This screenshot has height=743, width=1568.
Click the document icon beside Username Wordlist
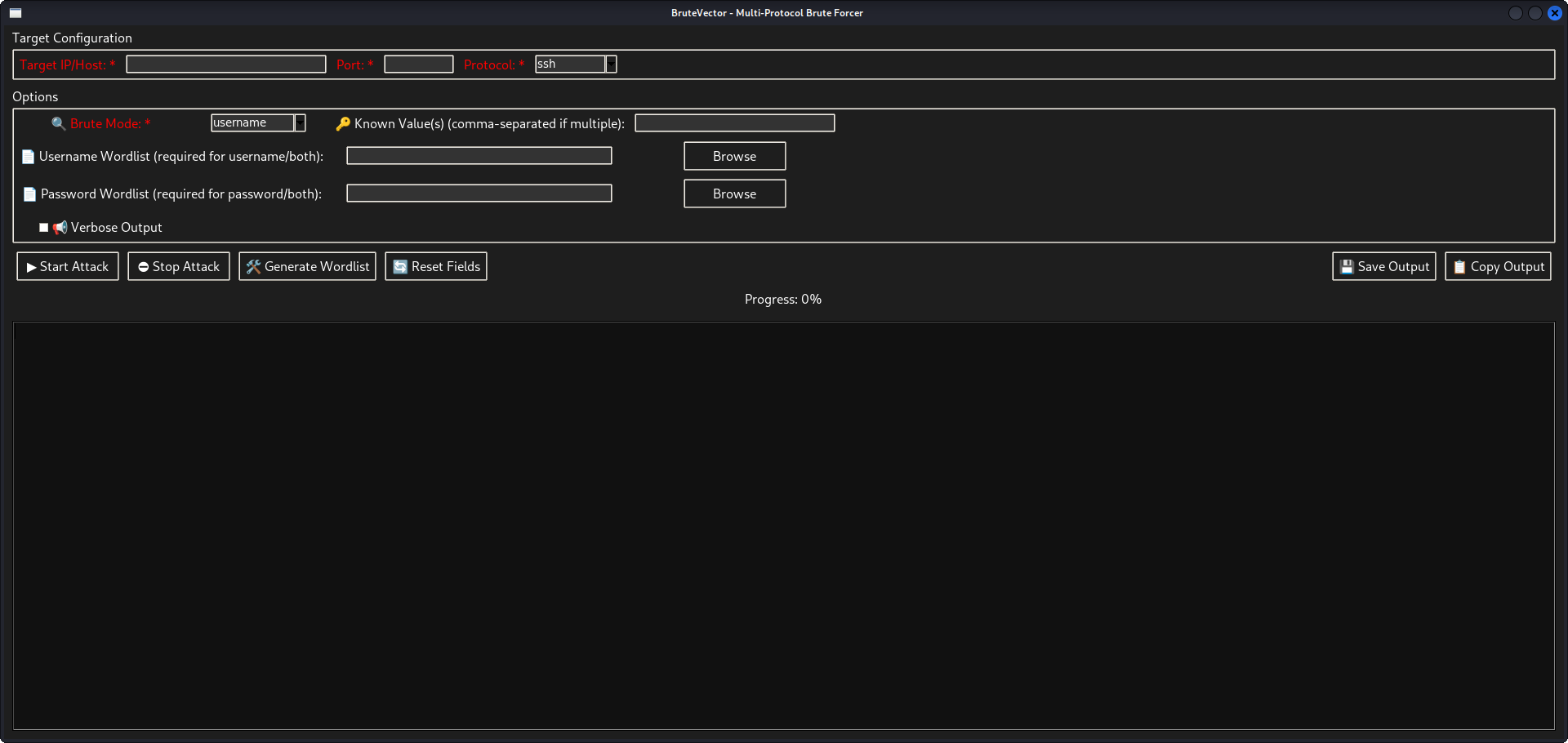click(28, 157)
